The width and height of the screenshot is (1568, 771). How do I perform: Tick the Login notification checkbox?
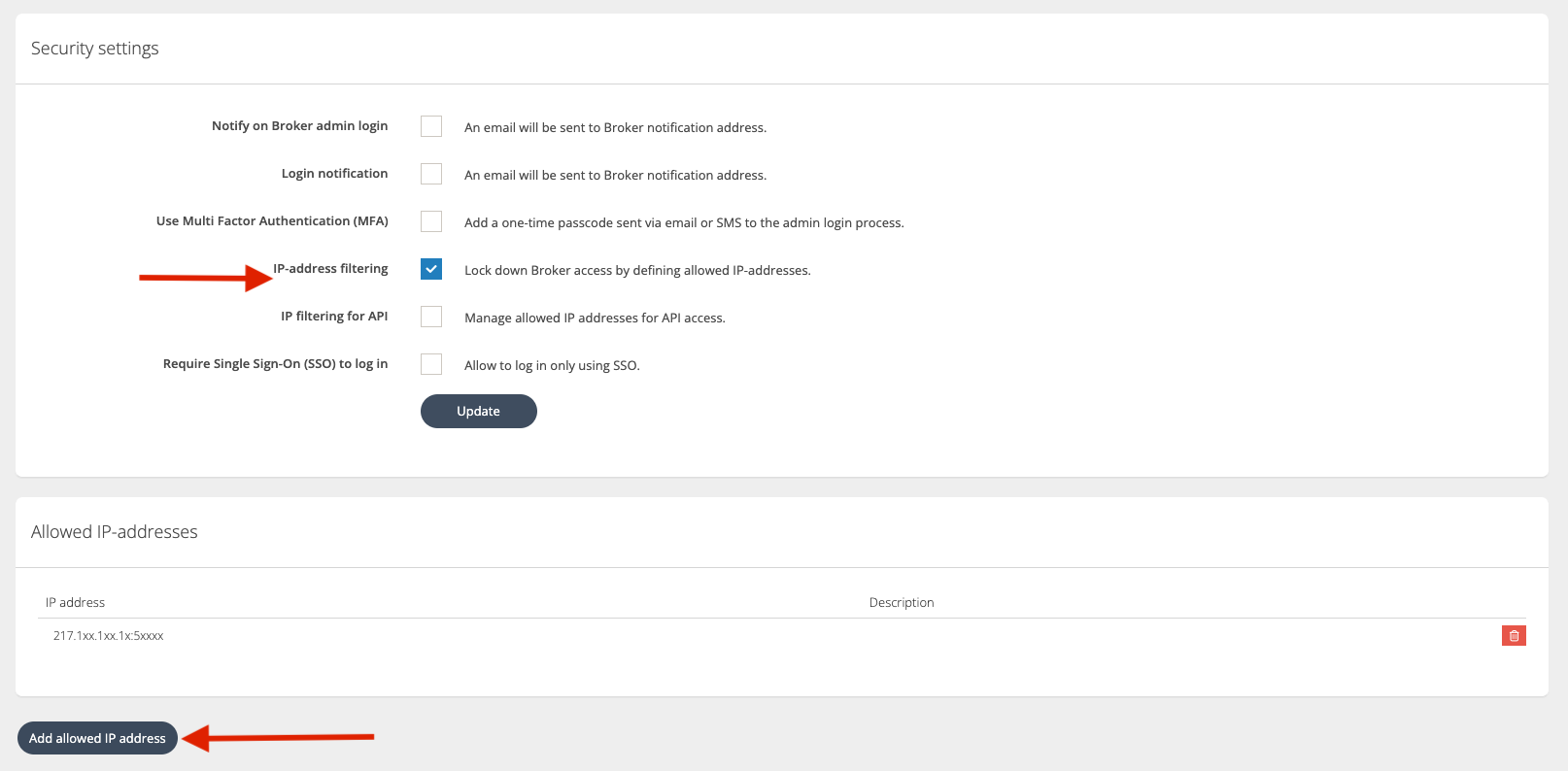pyautogui.click(x=431, y=174)
